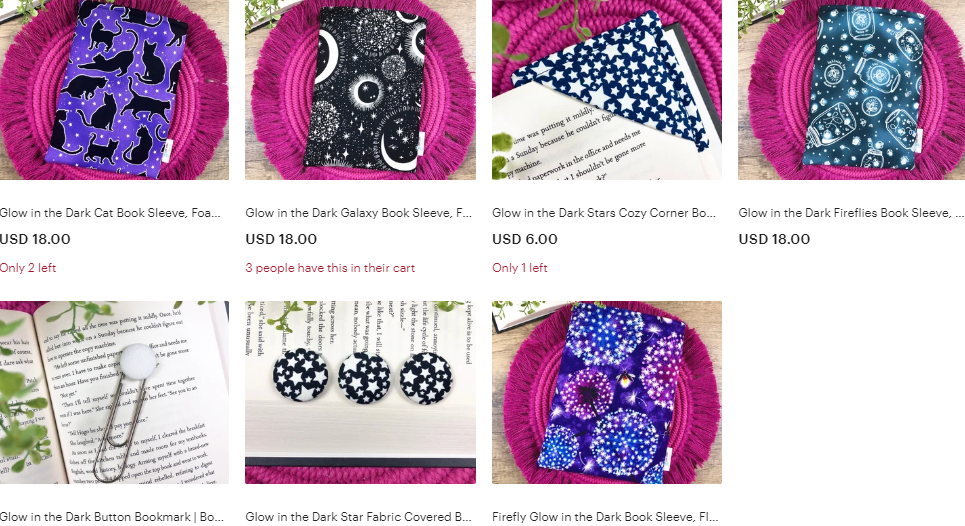
Task: Click the USD 6.00 price under Stars bookmark
Action: [x=524, y=239]
